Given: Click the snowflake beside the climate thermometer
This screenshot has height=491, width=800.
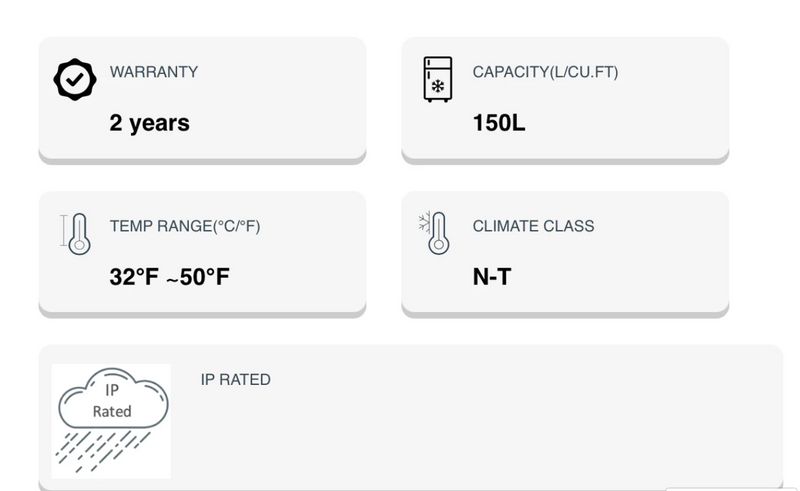Looking at the screenshot, I should pos(424,221).
